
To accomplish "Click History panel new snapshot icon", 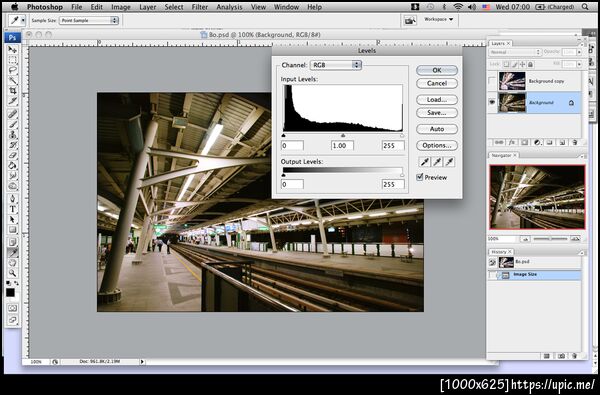I will (x=561, y=356).
